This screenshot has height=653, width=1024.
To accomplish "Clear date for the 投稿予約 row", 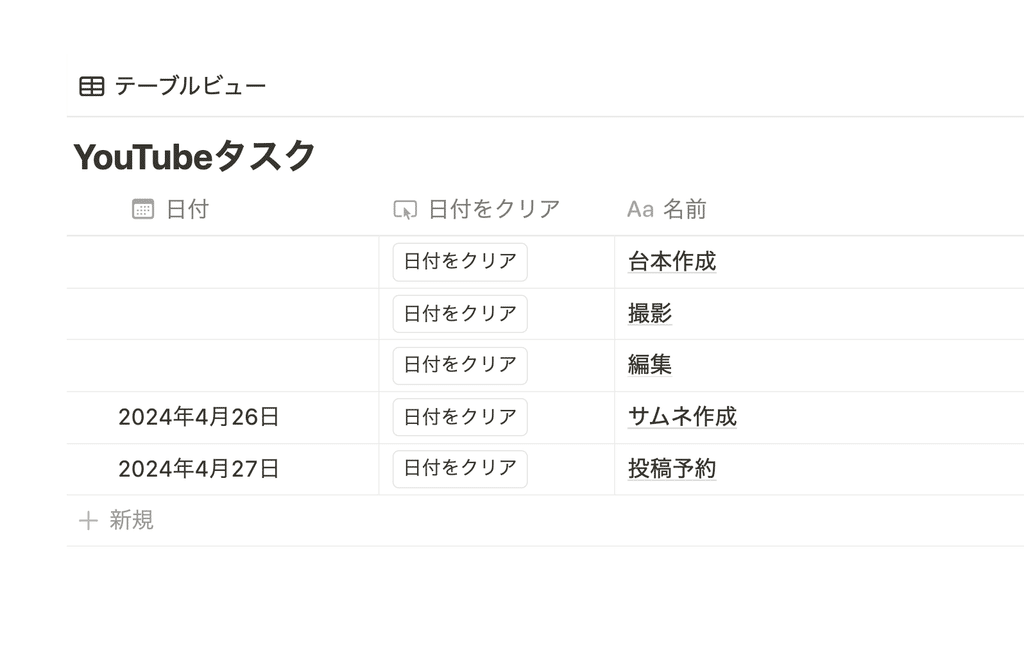I will (x=460, y=468).
